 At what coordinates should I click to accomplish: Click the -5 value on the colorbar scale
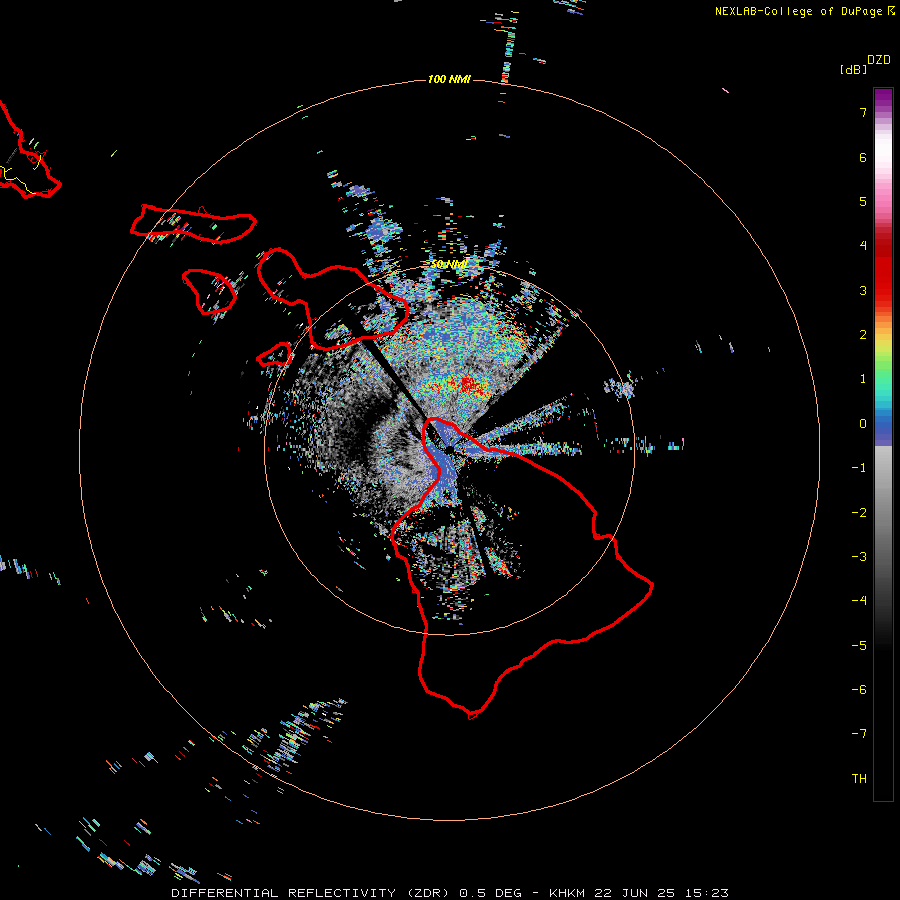tap(859, 645)
